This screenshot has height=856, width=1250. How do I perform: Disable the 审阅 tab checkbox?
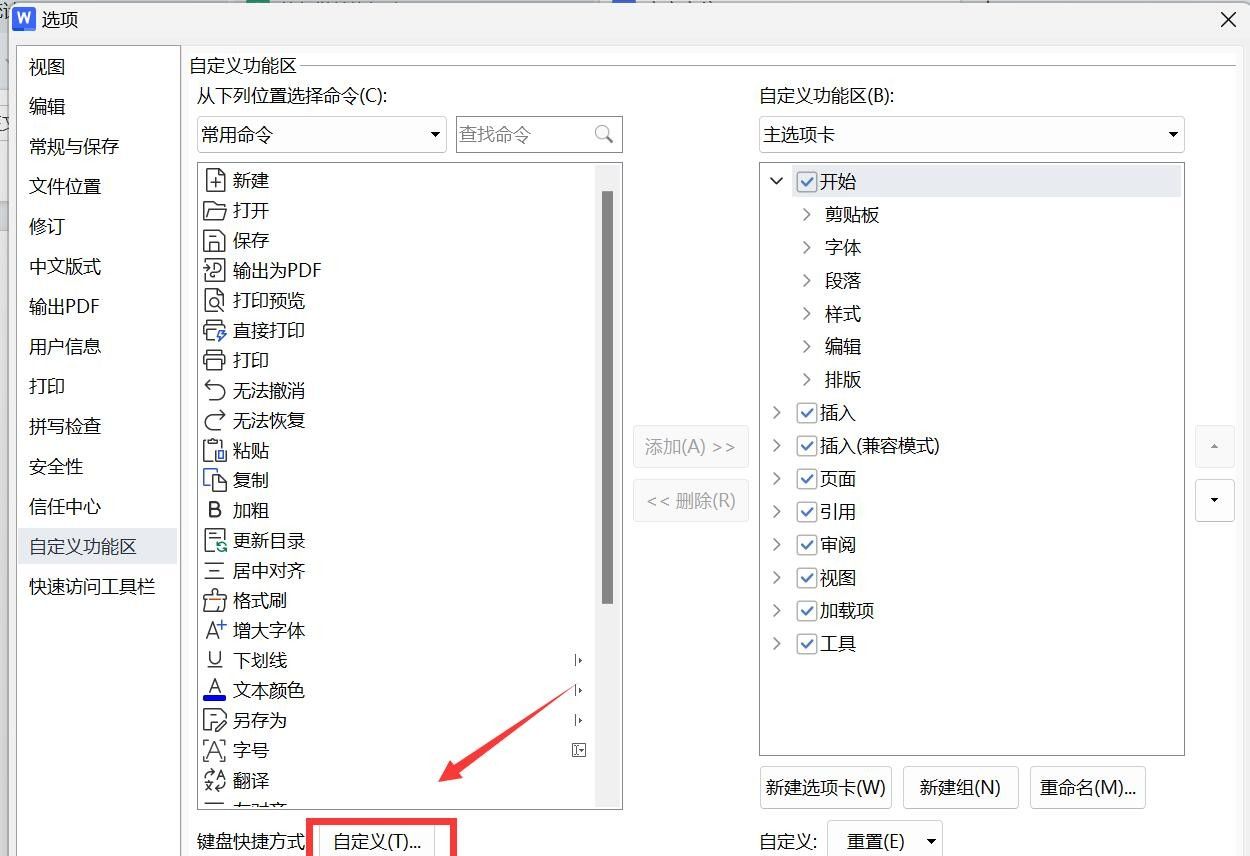(807, 544)
